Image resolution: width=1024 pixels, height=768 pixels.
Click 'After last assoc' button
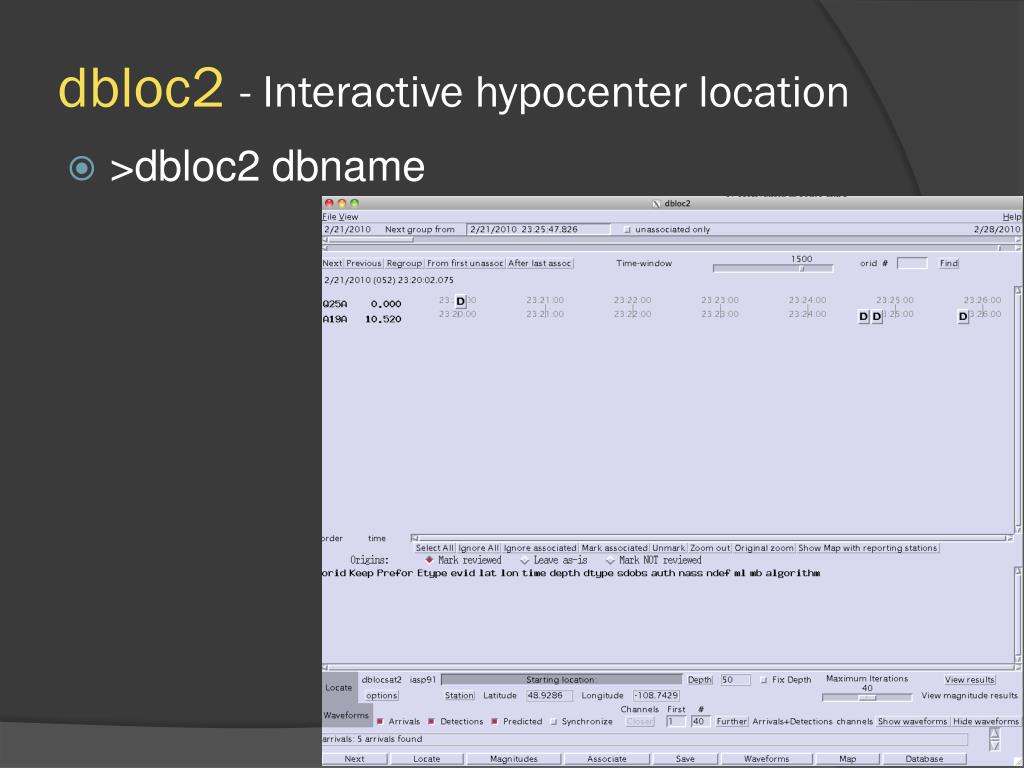(x=539, y=263)
